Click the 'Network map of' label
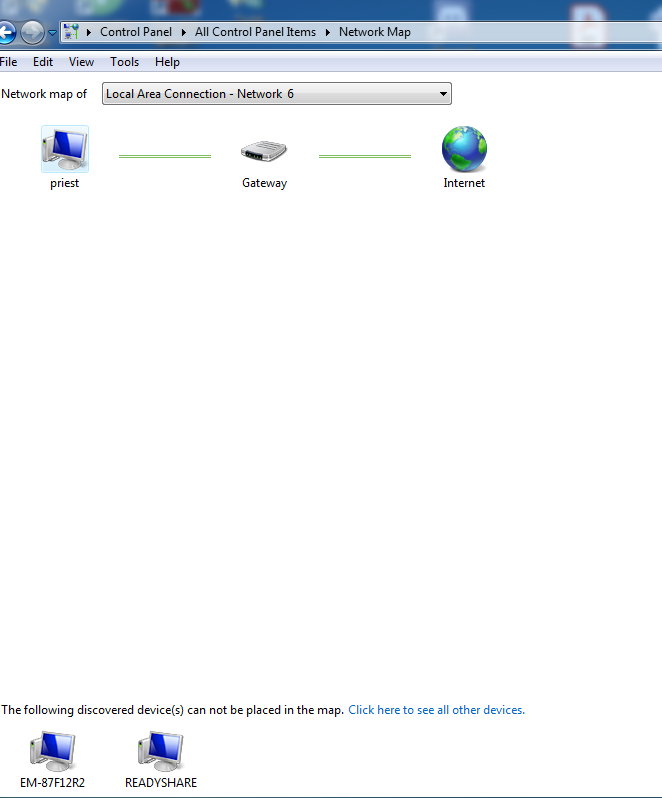Viewport: 662px width, 798px height. [x=44, y=94]
